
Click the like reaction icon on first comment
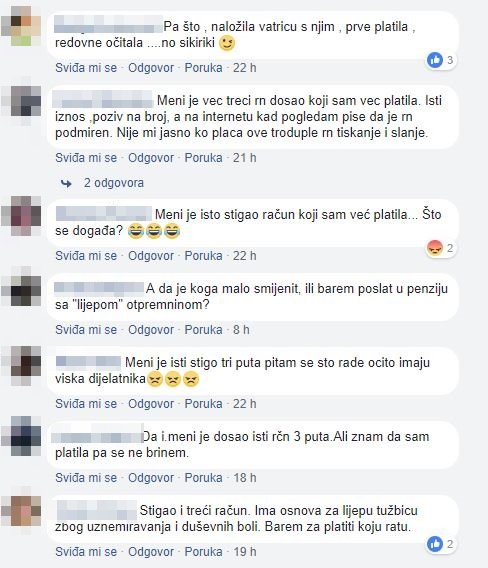click(435, 60)
